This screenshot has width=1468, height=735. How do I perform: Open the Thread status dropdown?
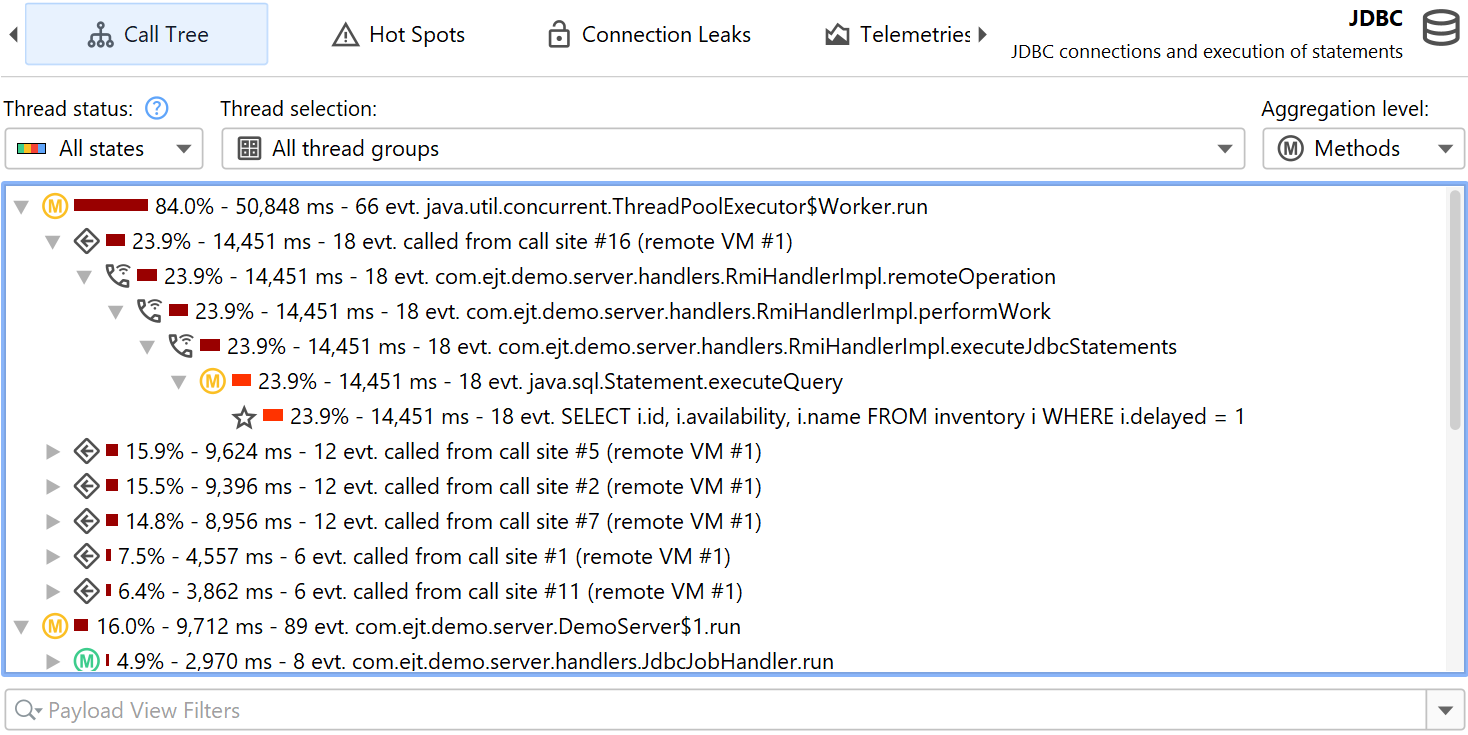coord(104,149)
